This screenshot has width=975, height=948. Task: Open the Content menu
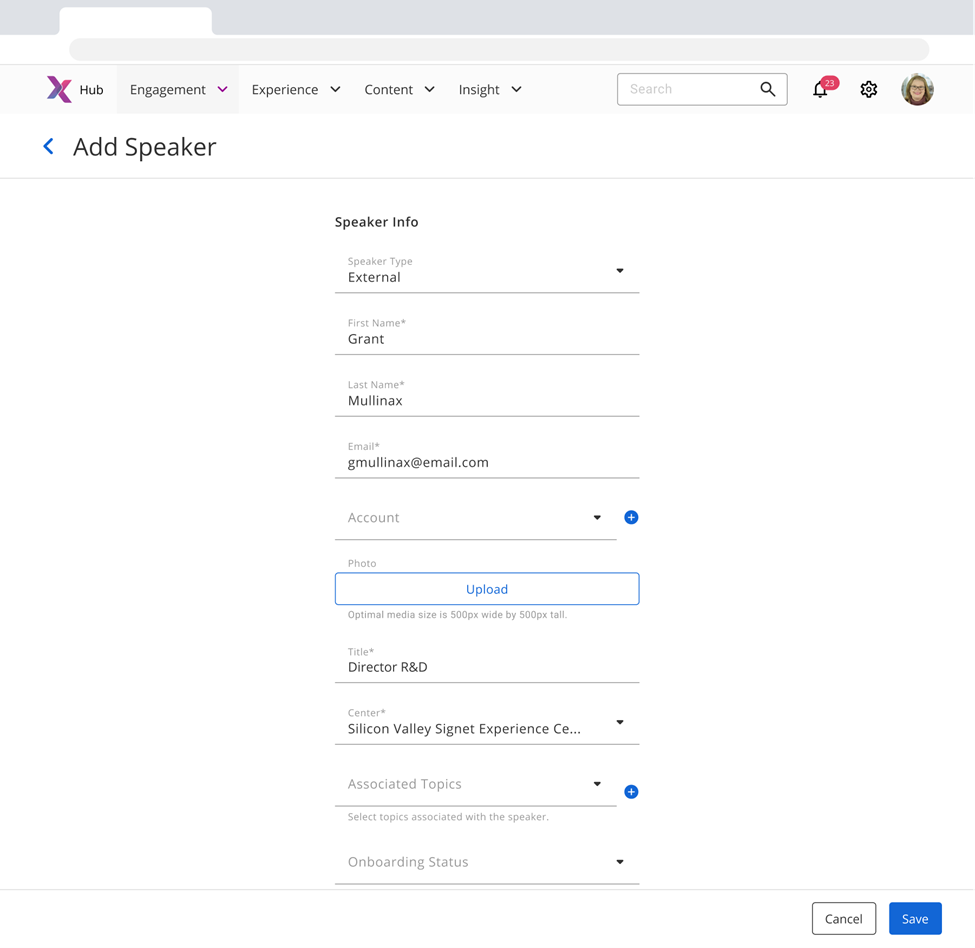pyautogui.click(x=399, y=90)
